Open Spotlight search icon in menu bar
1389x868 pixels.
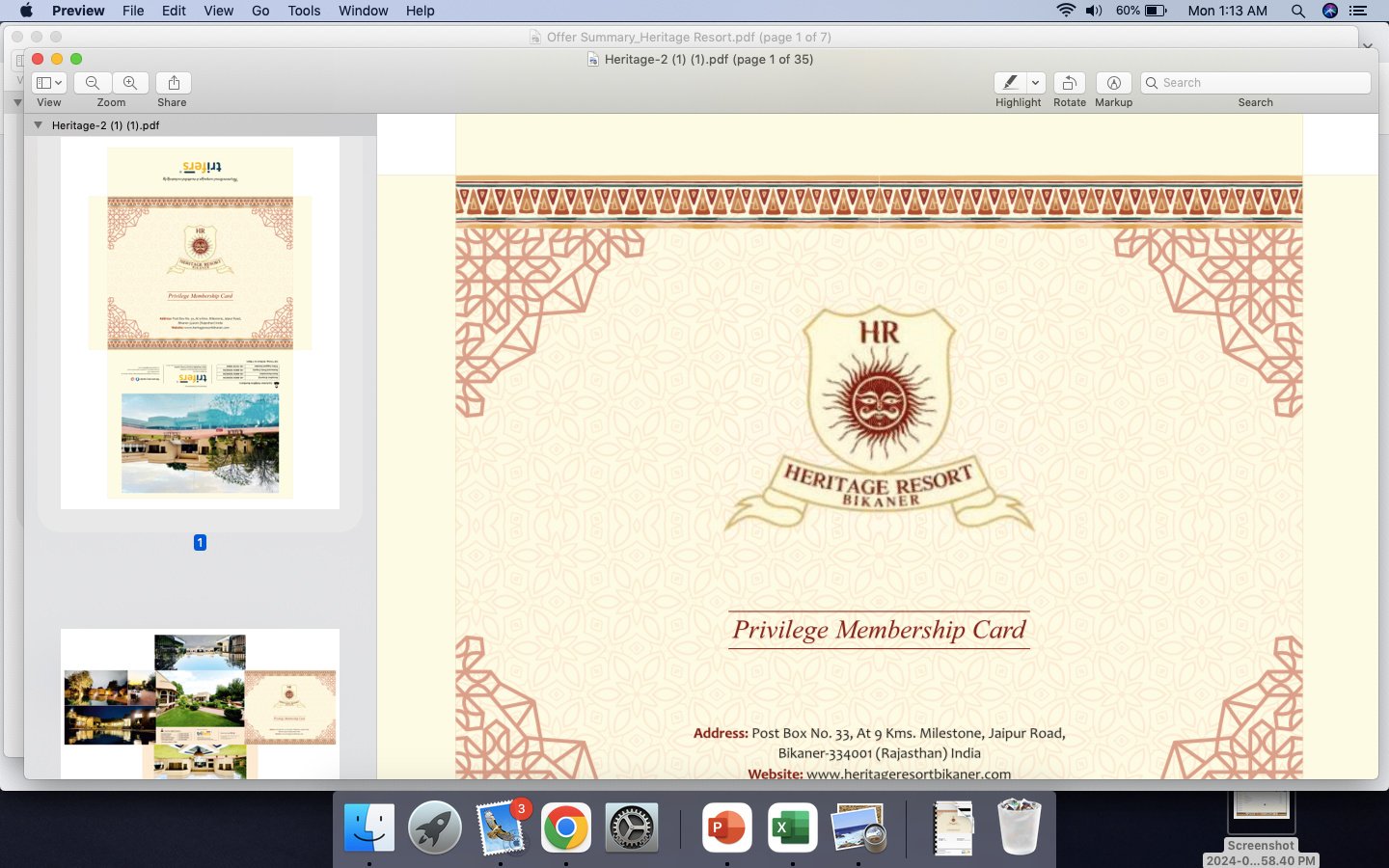tap(1297, 11)
